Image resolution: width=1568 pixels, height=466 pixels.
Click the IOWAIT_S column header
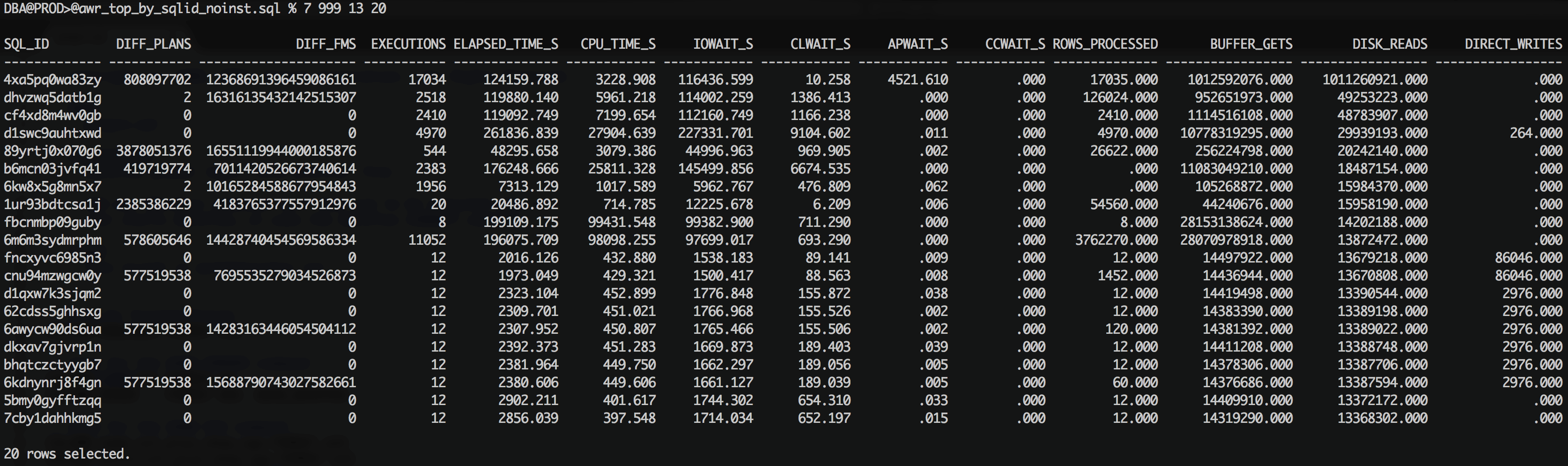coord(723,44)
